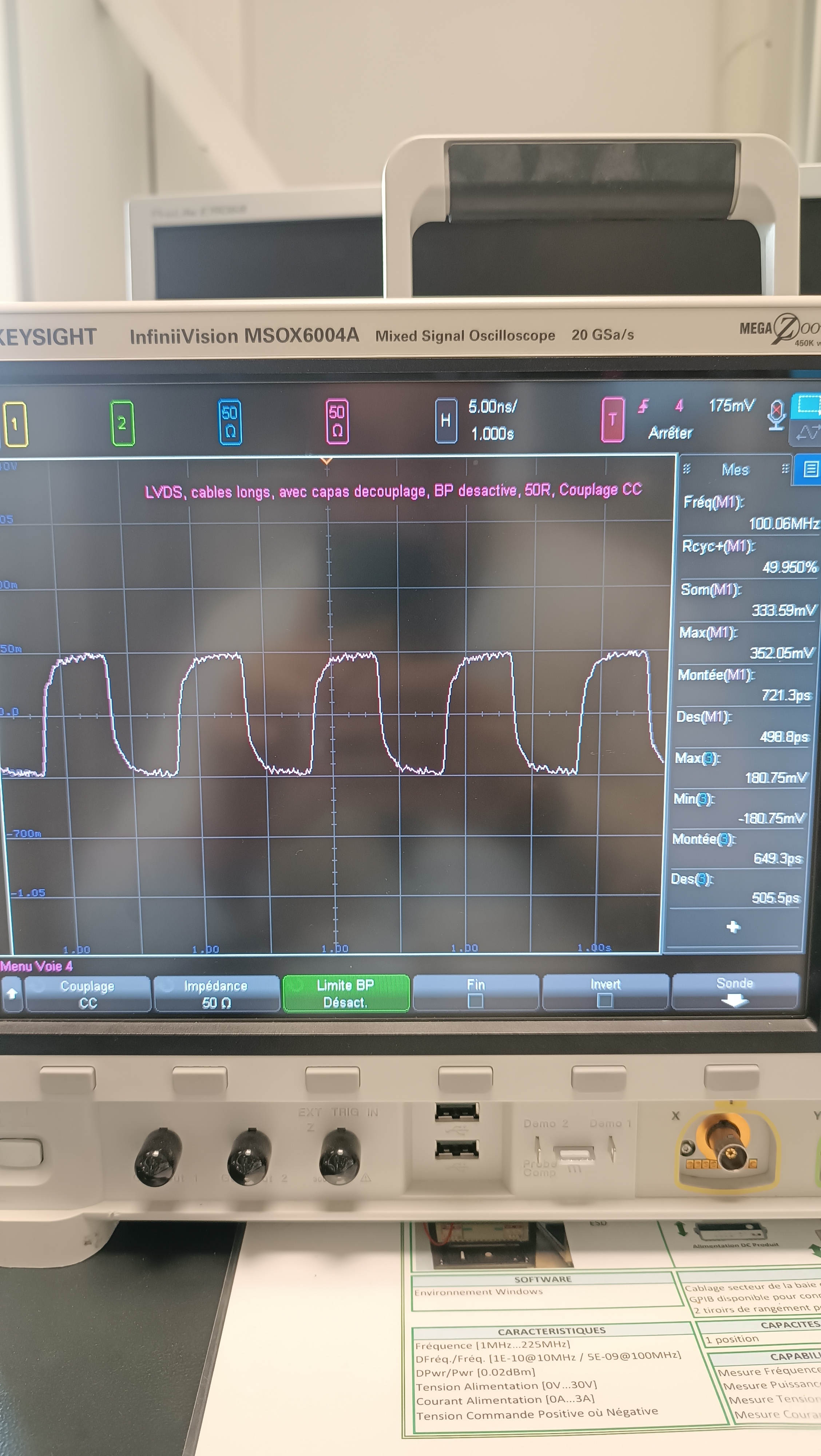Tap the channel 1 yellow indicator

(15, 424)
